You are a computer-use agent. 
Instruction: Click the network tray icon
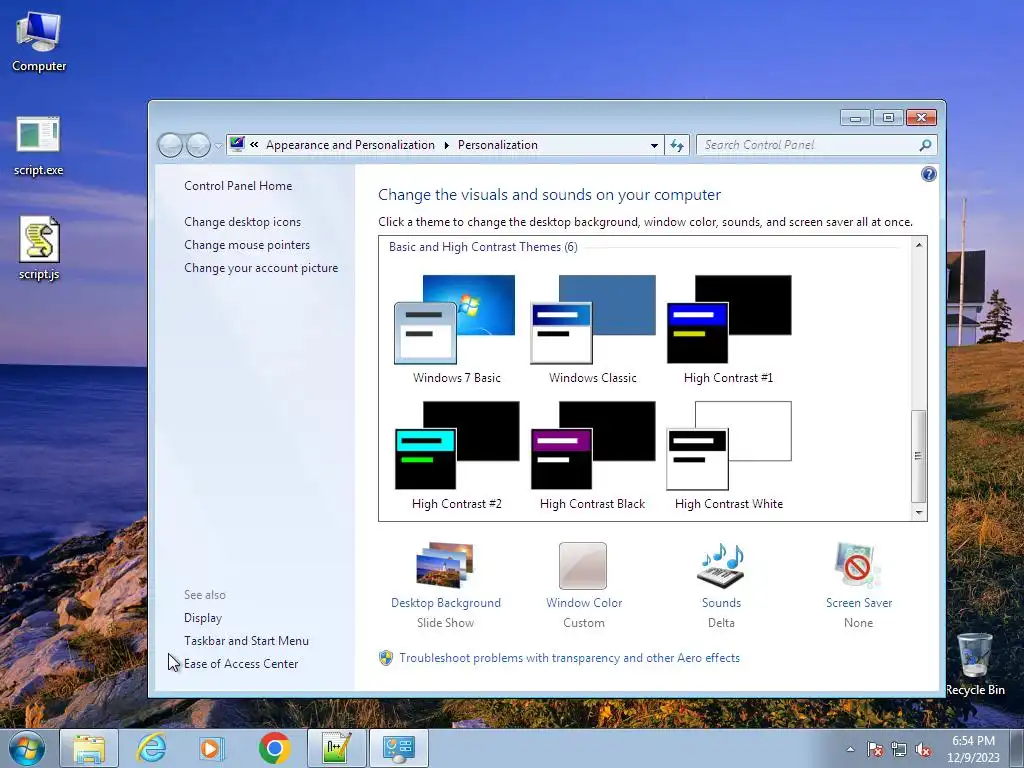(899, 749)
